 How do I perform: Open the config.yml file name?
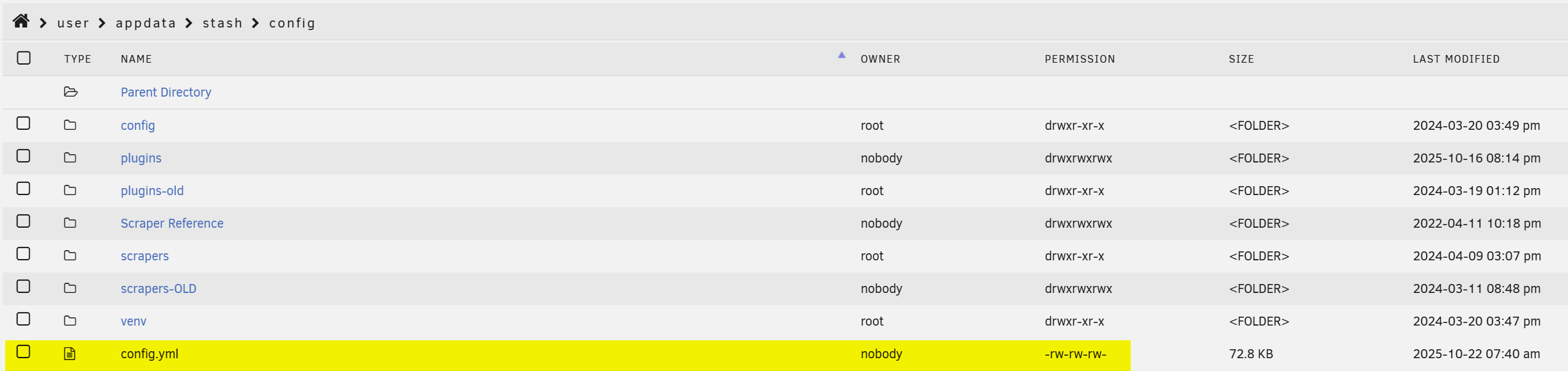[x=150, y=354]
